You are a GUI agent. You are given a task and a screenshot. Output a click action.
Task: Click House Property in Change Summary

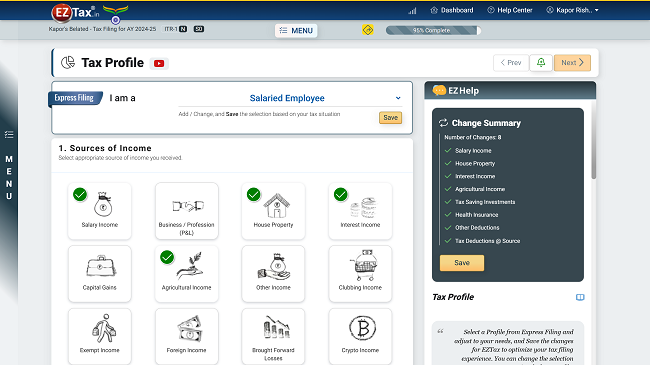(x=475, y=163)
